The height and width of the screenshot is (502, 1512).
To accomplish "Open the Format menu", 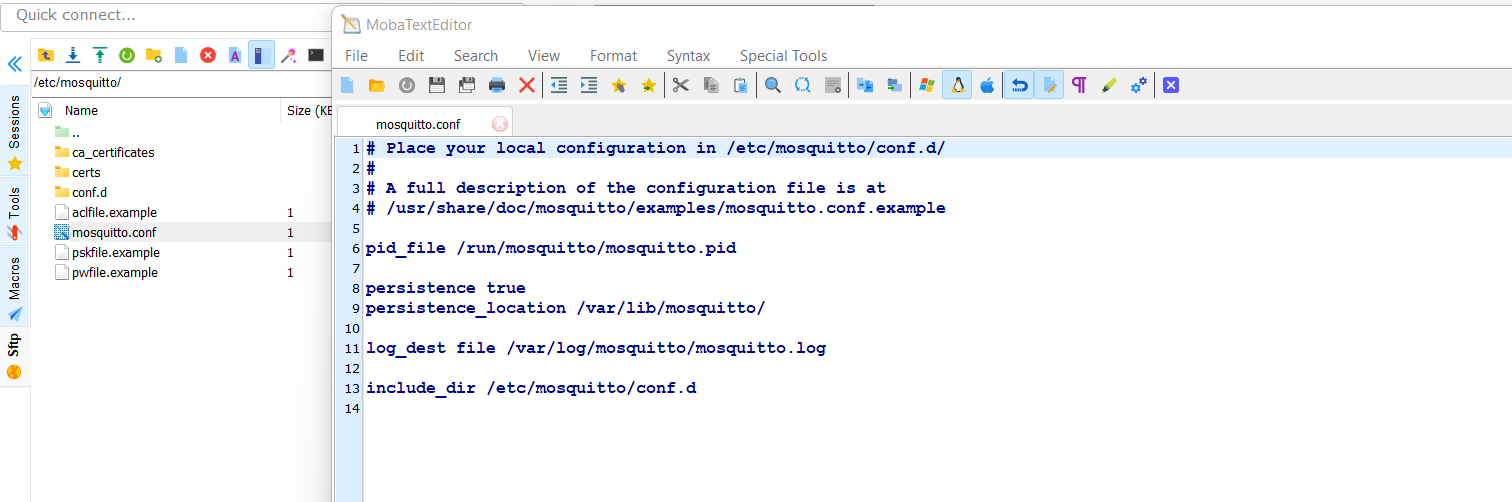I will pos(613,56).
